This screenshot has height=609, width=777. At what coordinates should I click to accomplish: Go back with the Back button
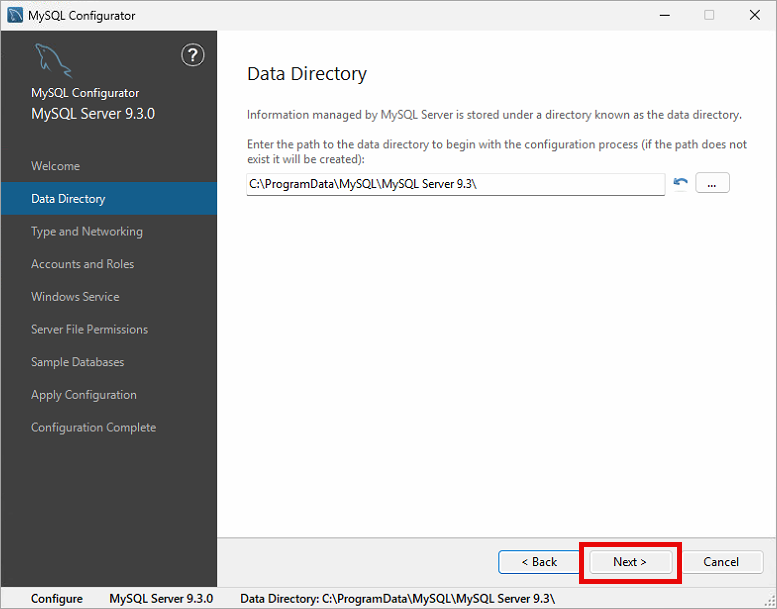pos(539,562)
